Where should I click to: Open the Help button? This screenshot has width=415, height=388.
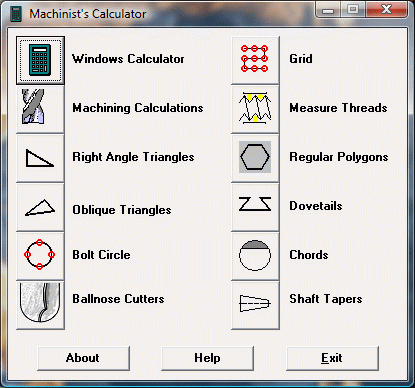[x=207, y=358]
